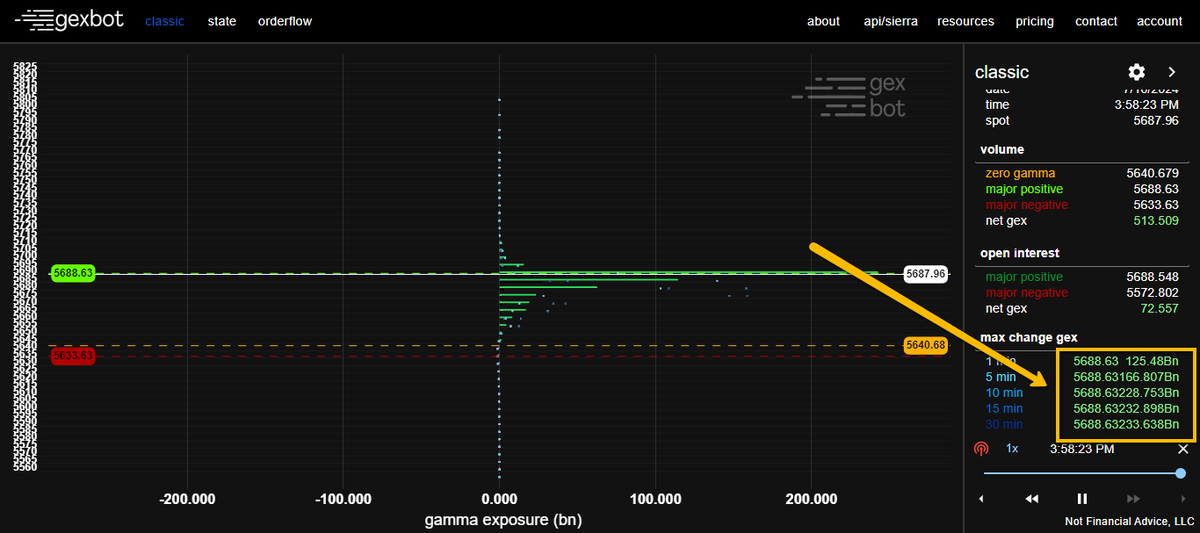Pause the replay playback
Screen dimensions: 1200x533
(x=1081, y=498)
